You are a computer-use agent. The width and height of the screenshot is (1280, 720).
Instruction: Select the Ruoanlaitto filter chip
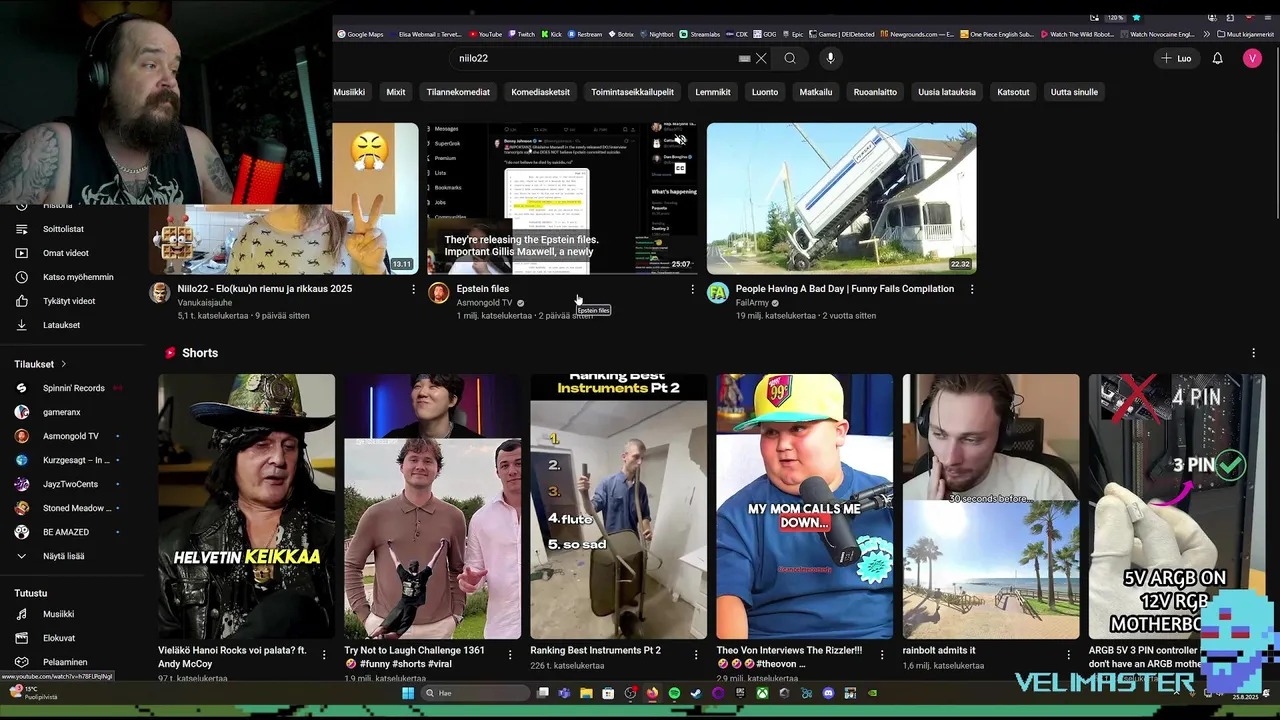pos(875,92)
